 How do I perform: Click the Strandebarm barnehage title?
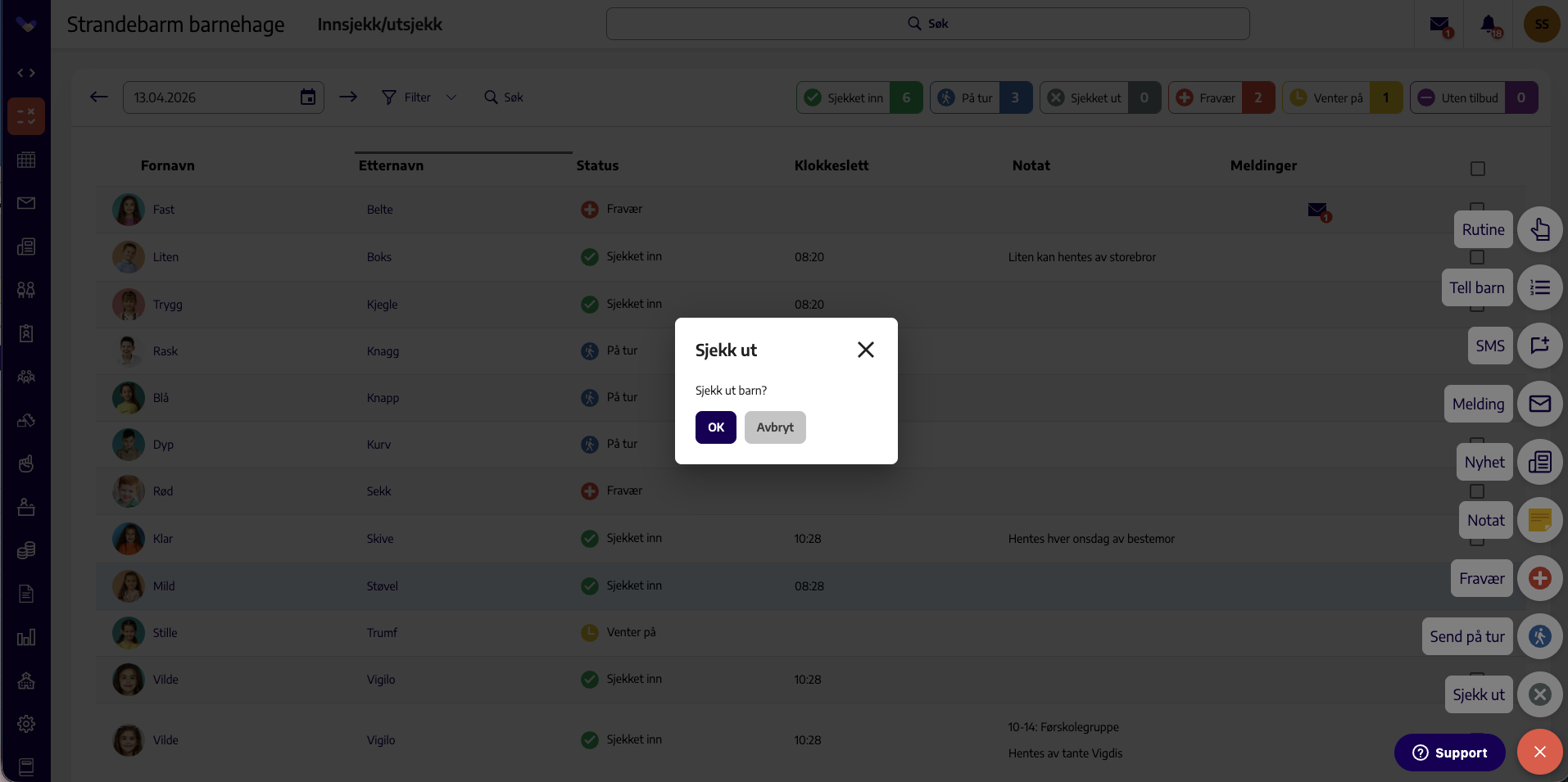[175, 25]
